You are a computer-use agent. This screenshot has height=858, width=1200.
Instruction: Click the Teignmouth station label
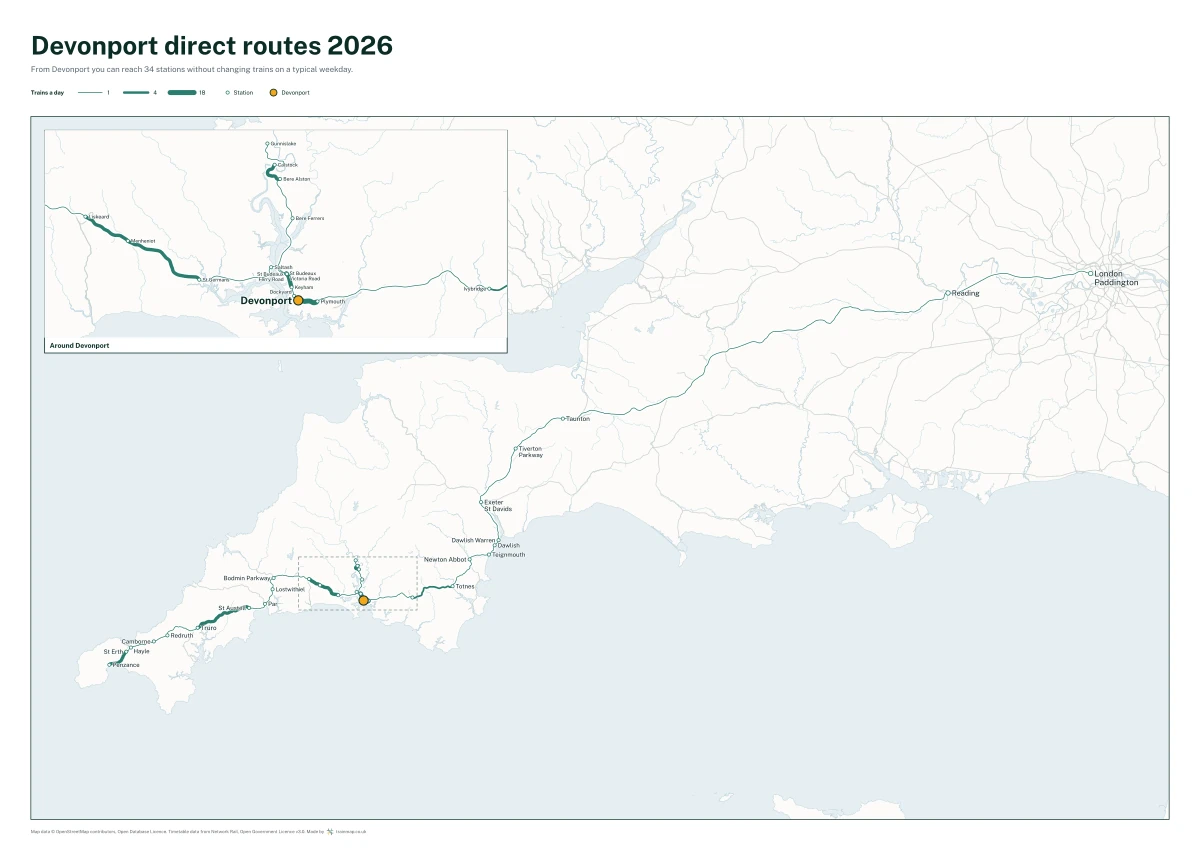(x=509, y=554)
